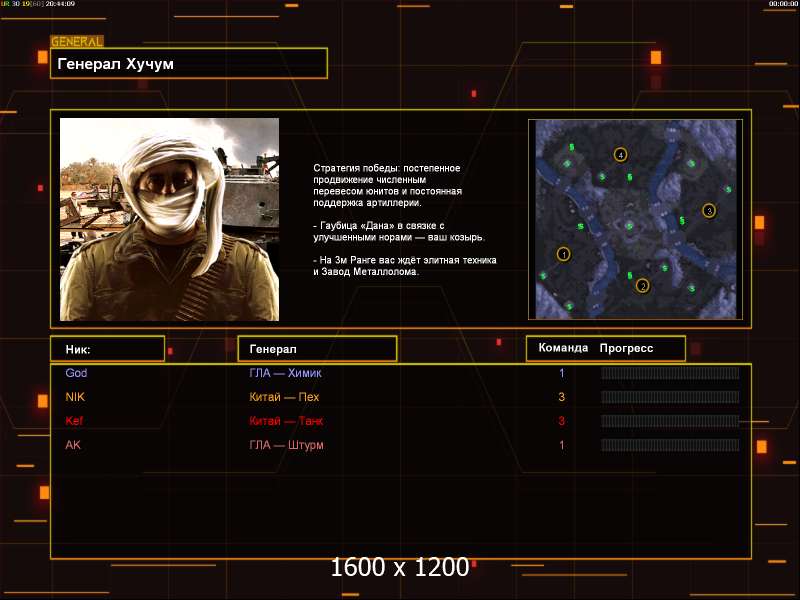
Task: Select start position 3 circle on map
Action: (x=709, y=210)
